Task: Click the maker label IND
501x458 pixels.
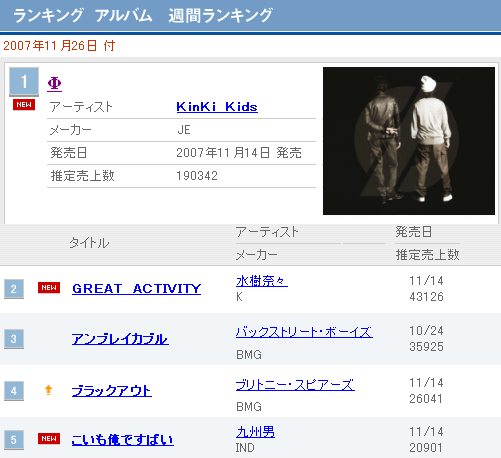Action: [x=245, y=448]
